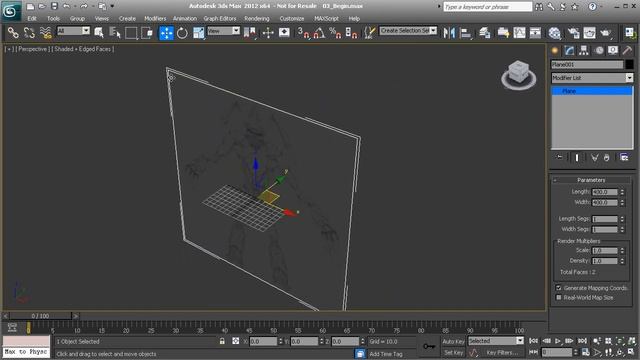This screenshot has height=360, width=640.
Task: Open the Animation menu
Action: click(x=184, y=18)
